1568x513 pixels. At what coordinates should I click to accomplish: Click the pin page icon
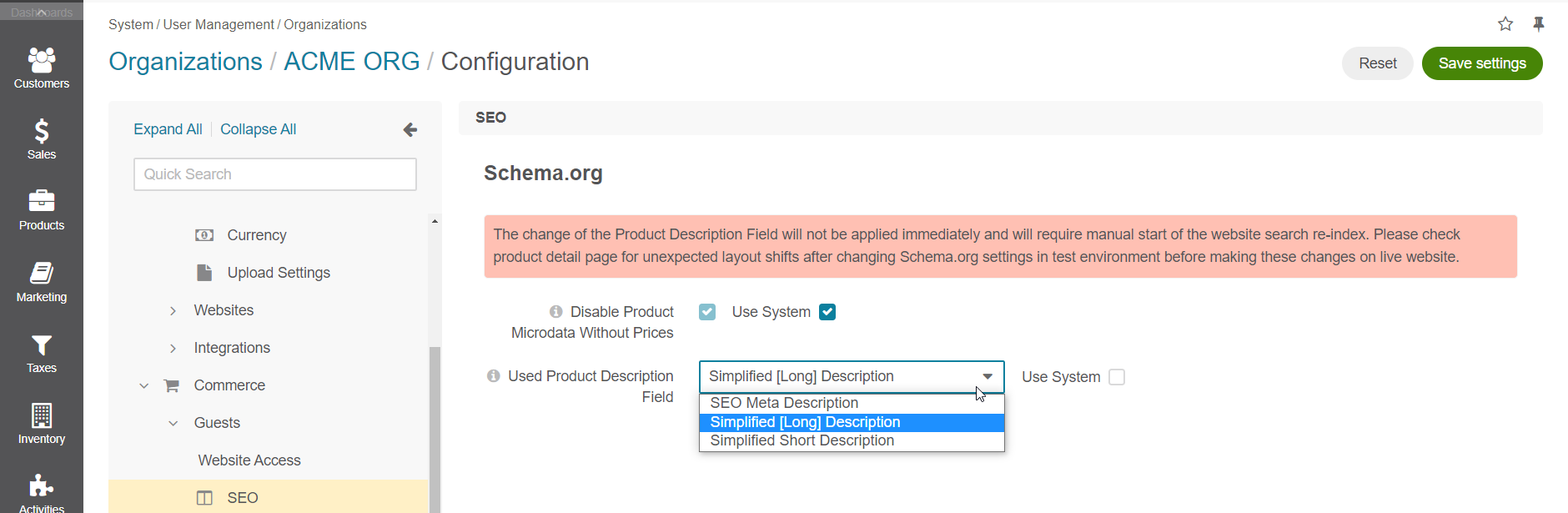tap(1539, 24)
